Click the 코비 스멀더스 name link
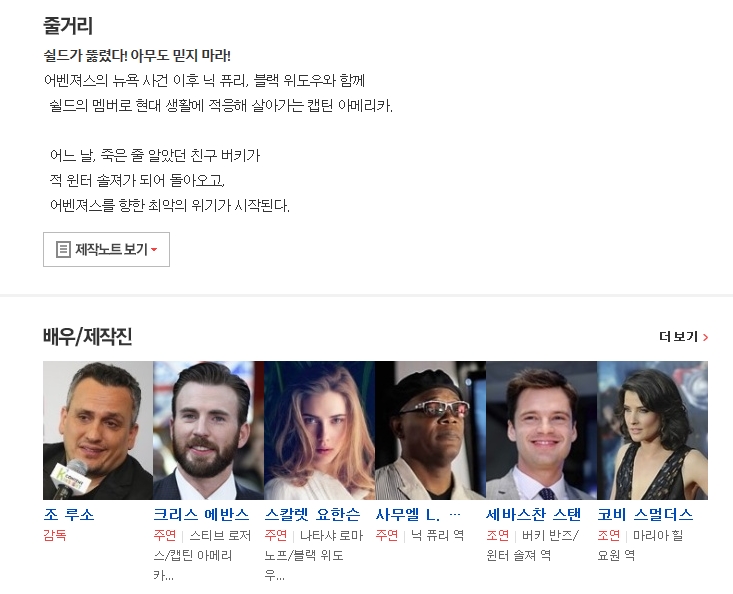 point(645,515)
